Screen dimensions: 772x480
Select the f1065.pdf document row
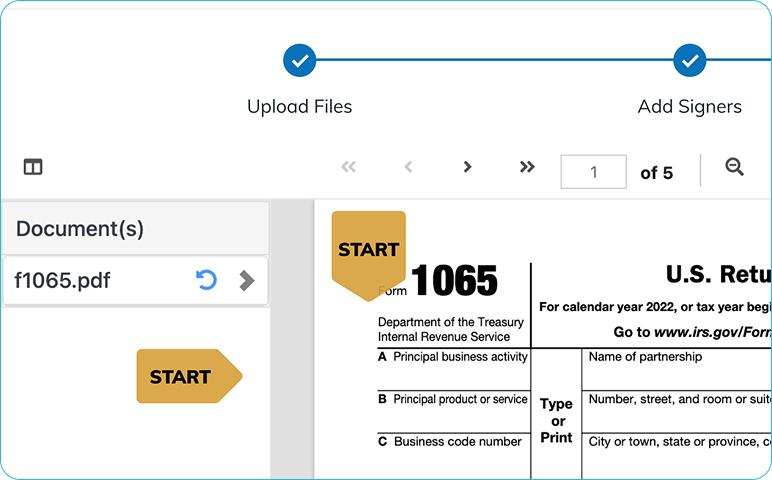(x=135, y=281)
